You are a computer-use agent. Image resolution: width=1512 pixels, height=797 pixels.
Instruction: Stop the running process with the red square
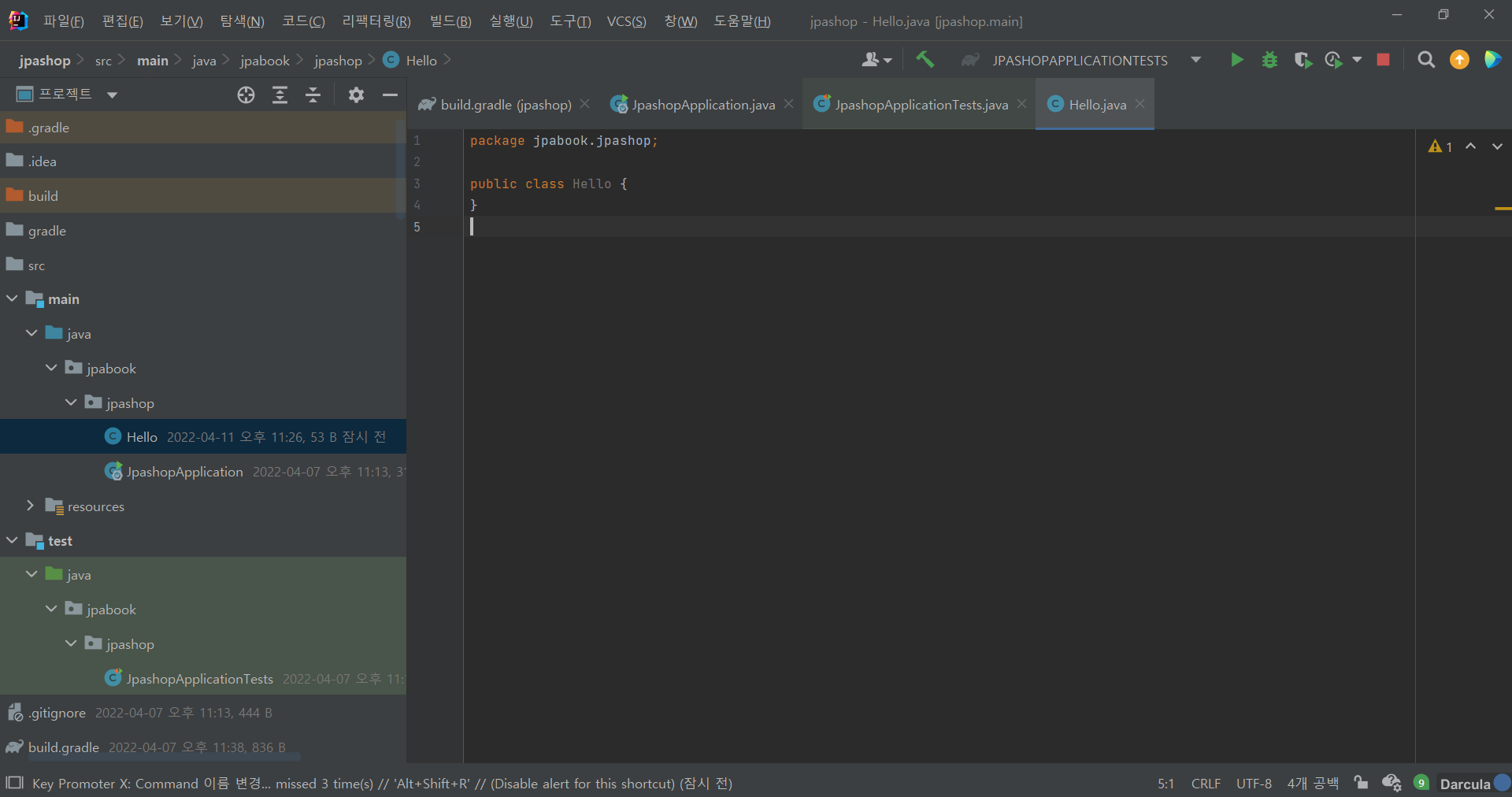(1383, 60)
